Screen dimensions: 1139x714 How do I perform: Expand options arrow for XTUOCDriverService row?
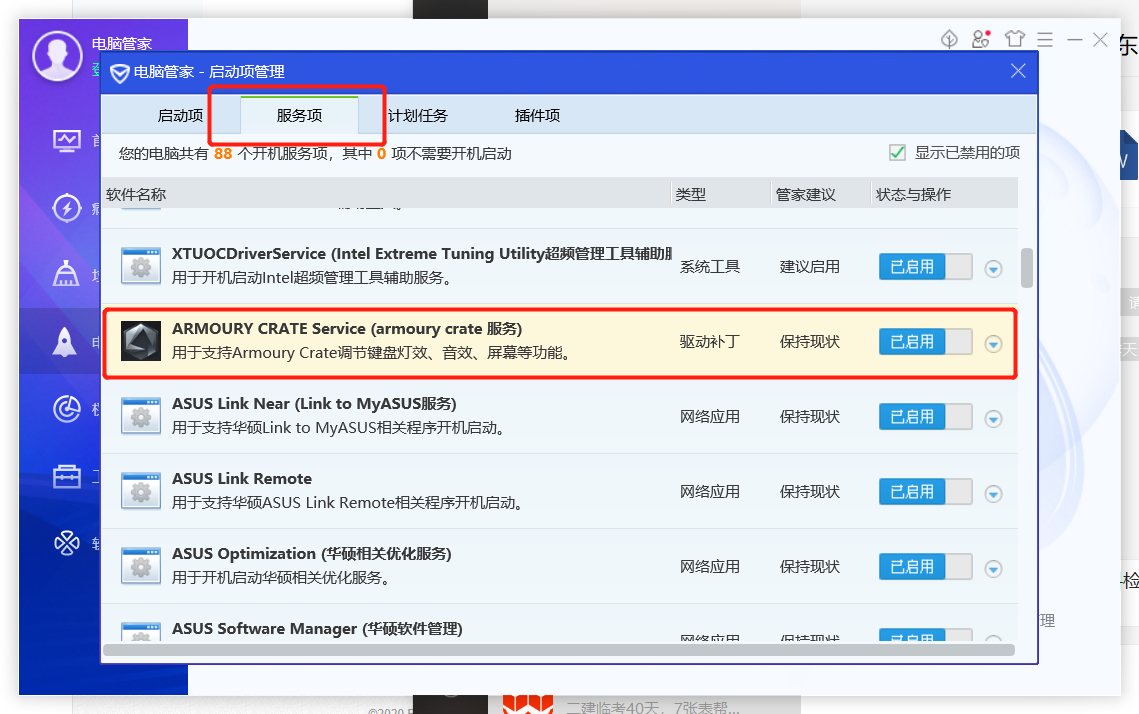tap(994, 269)
